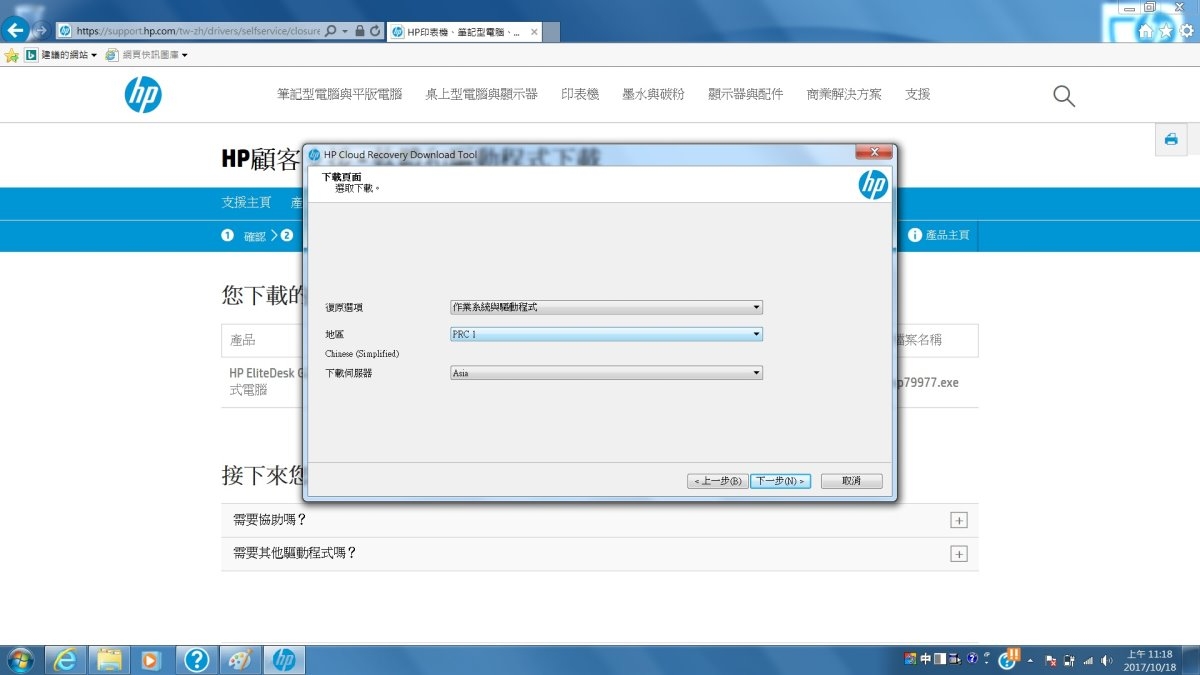Image resolution: width=1200 pixels, height=675 pixels.
Task: Go back with the browser back arrow
Action: [15, 30]
